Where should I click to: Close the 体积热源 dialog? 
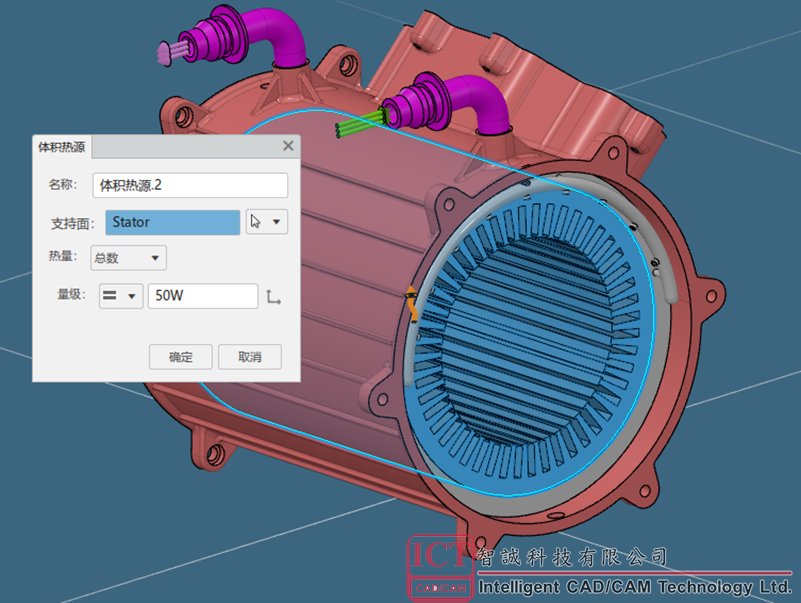[288, 146]
